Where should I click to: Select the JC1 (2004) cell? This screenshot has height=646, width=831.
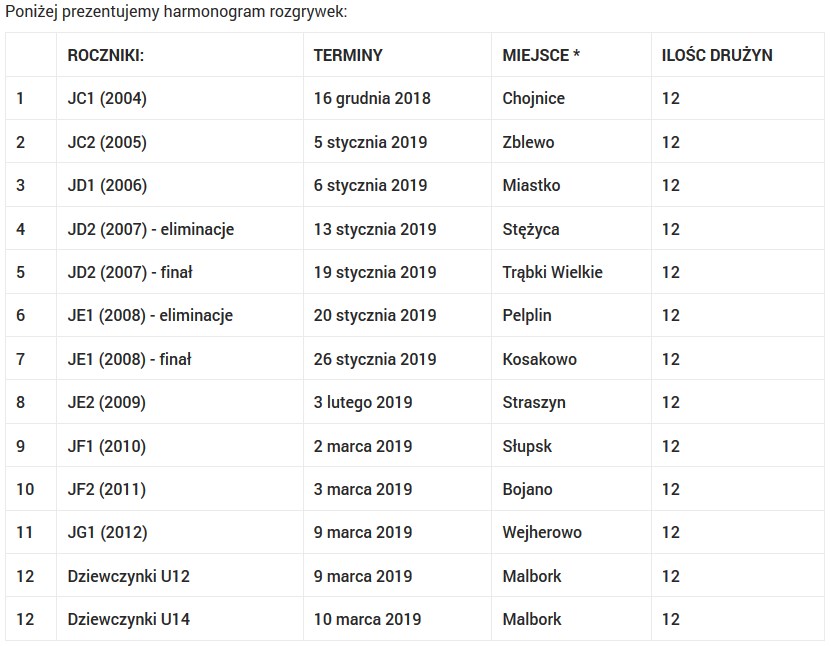pos(107,98)
